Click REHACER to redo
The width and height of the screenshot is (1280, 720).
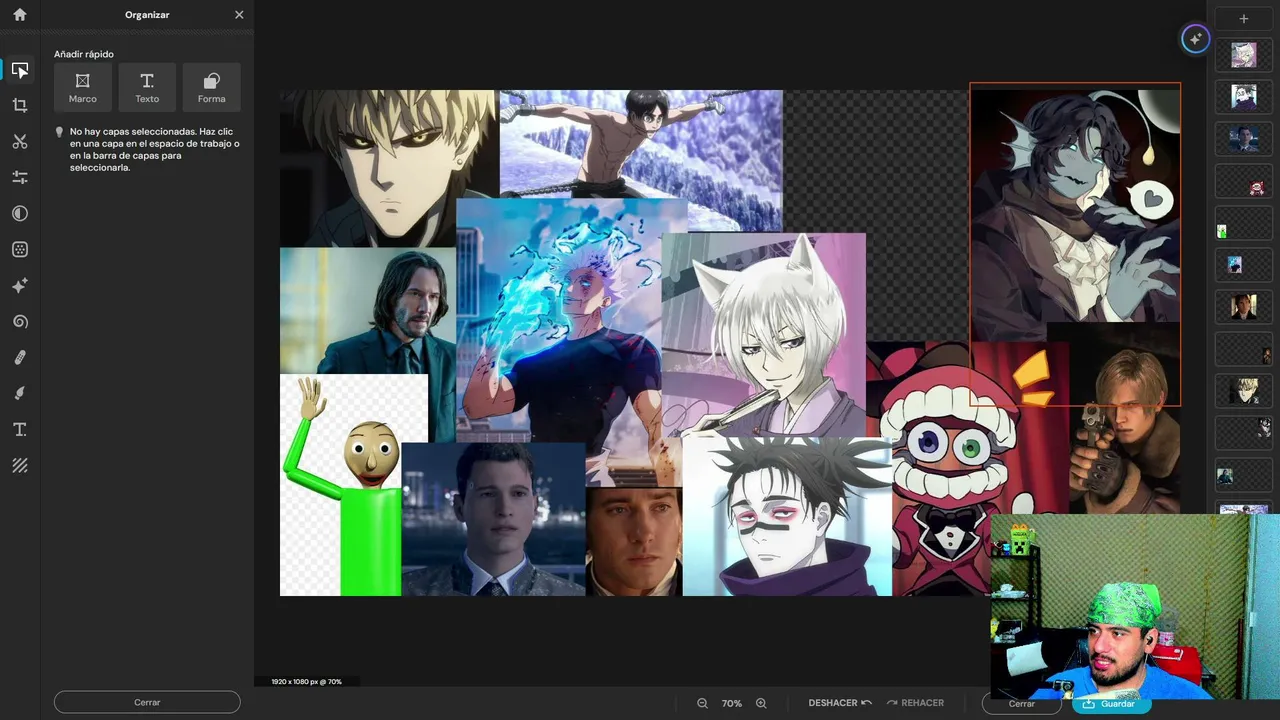click(x=915, y=703)
